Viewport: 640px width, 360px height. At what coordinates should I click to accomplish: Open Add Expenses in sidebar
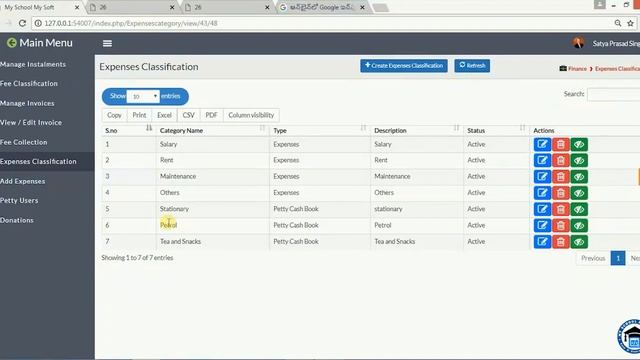pyautogui.click(x=23, y=181)
